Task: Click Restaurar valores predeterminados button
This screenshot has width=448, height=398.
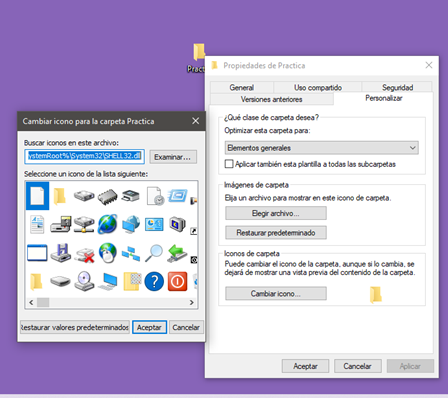Action: pyautogui.click(x=75, y=327)
